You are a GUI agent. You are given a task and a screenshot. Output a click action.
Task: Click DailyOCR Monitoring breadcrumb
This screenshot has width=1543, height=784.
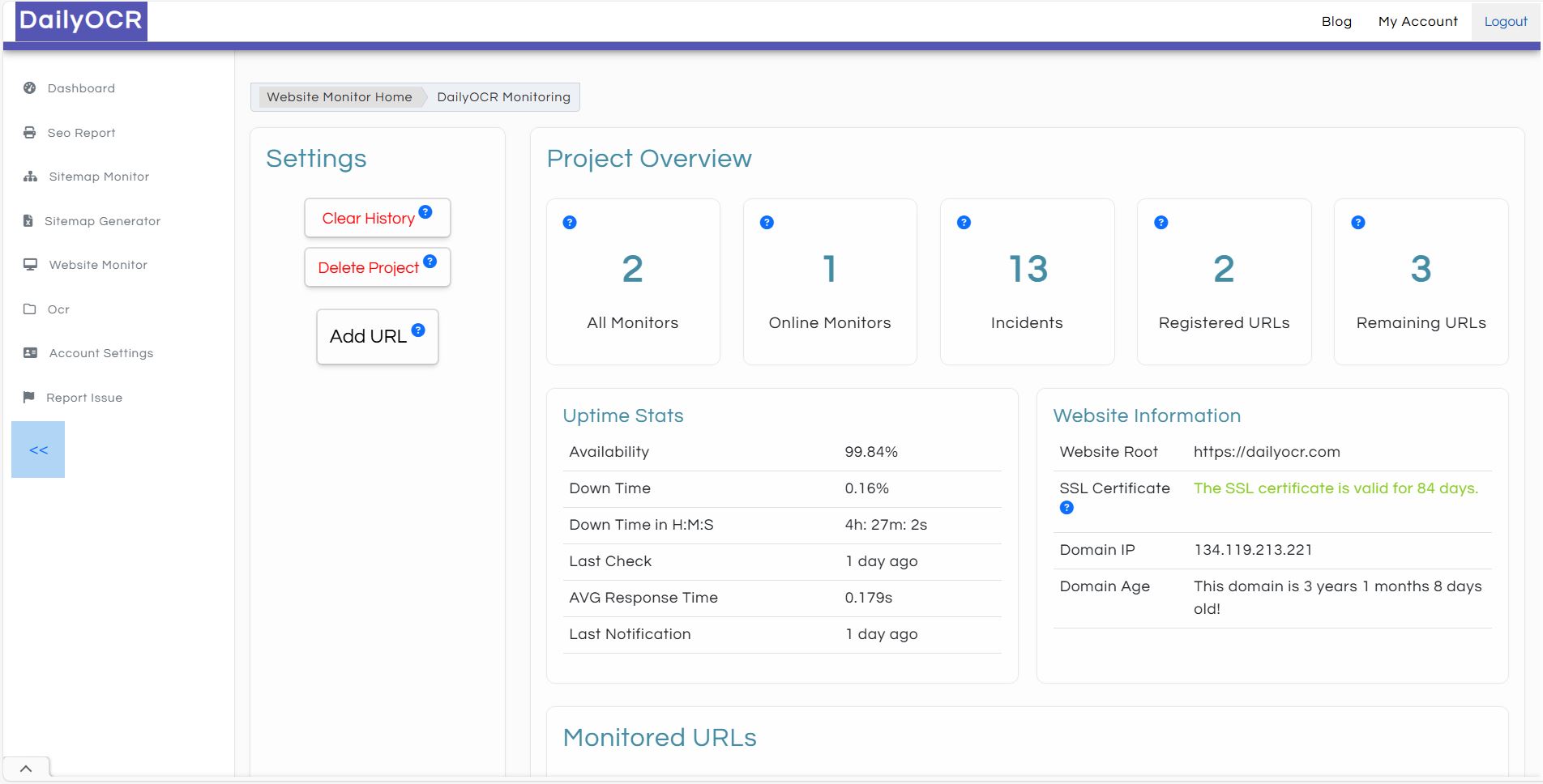click(x=503, y=97)
